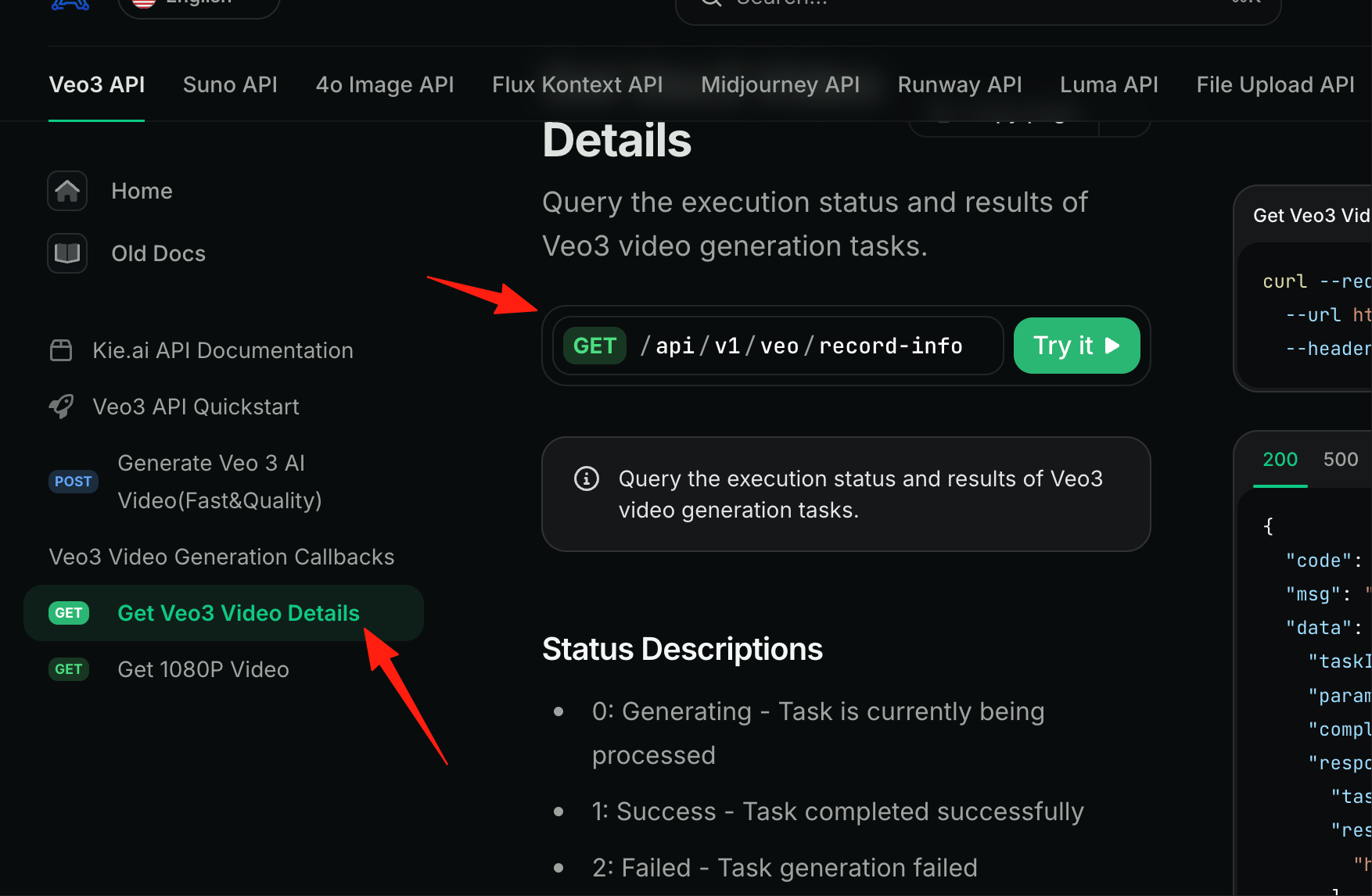Click the curl command code block
Image resolution: width=1372 pixels, height=896 pixels.
pyautogui.click(x=1306, y=315)
